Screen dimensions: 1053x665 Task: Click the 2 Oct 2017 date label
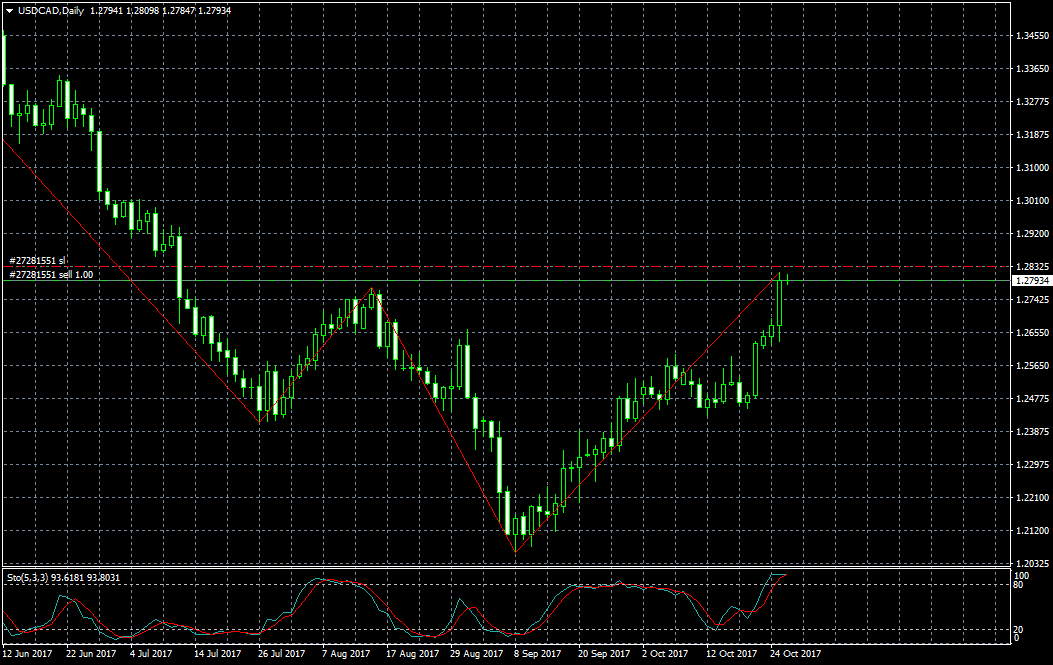pos(665,654)
